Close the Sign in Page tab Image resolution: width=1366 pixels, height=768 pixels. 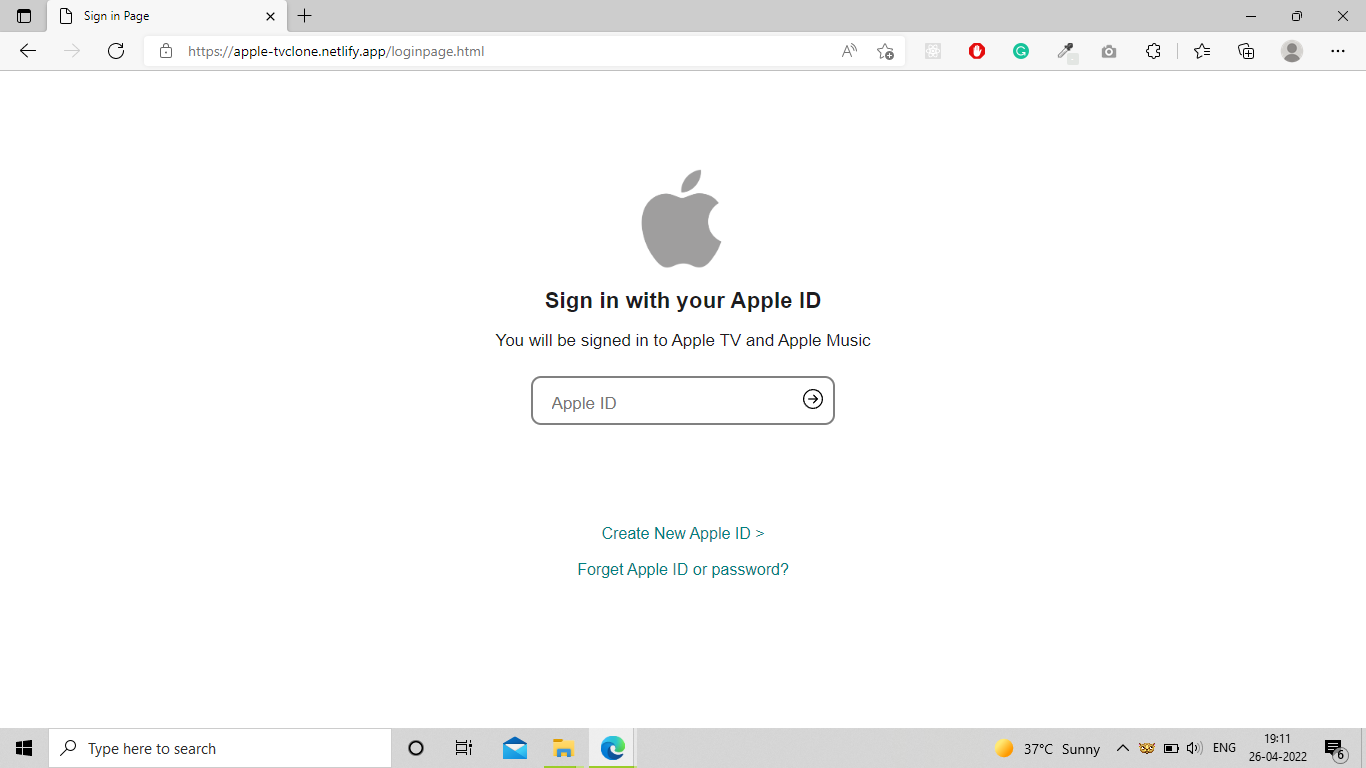pos(270,16)
